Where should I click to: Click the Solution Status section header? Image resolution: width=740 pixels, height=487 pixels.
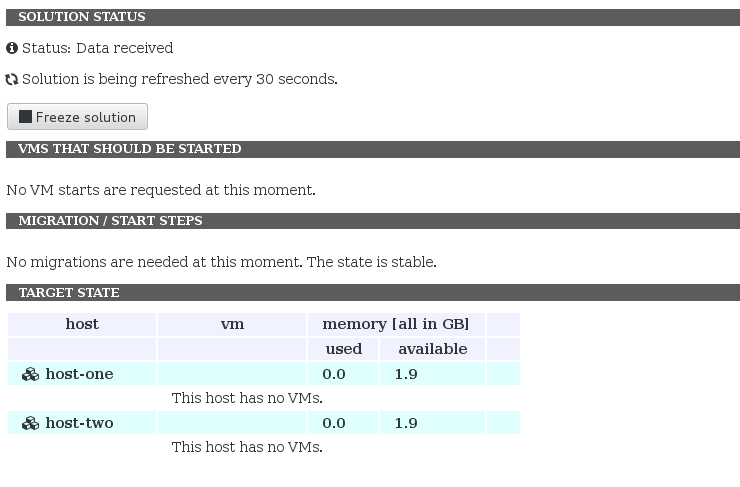pos(82,17)
